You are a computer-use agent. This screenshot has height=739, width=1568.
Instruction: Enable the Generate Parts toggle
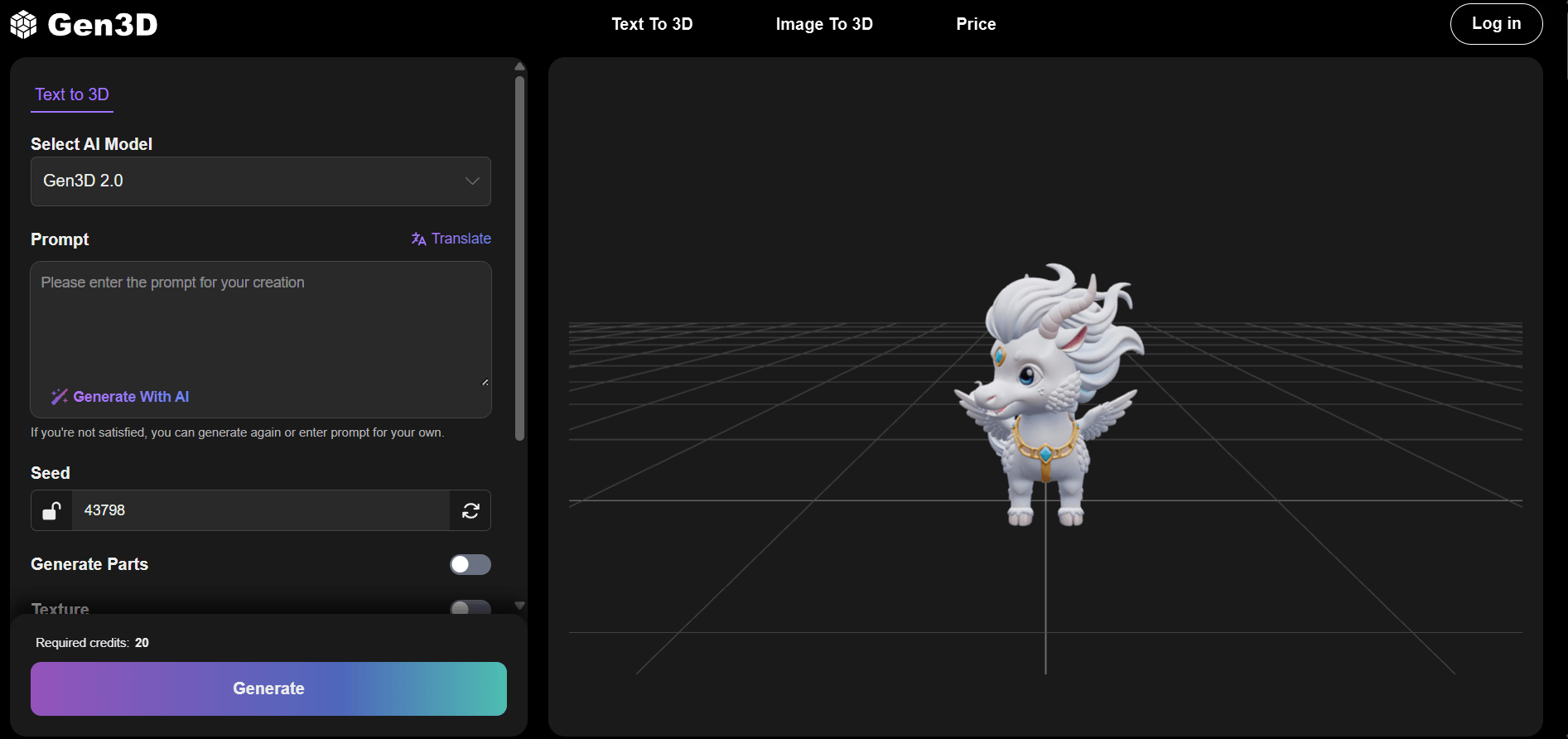coord(470,564)
